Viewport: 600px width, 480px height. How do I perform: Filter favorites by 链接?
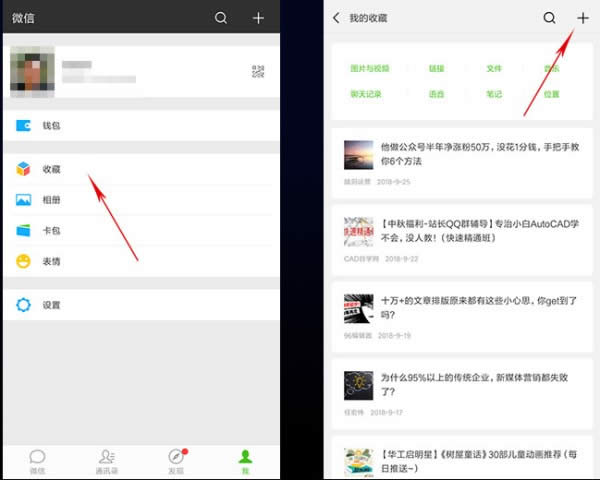click(436, 69)
